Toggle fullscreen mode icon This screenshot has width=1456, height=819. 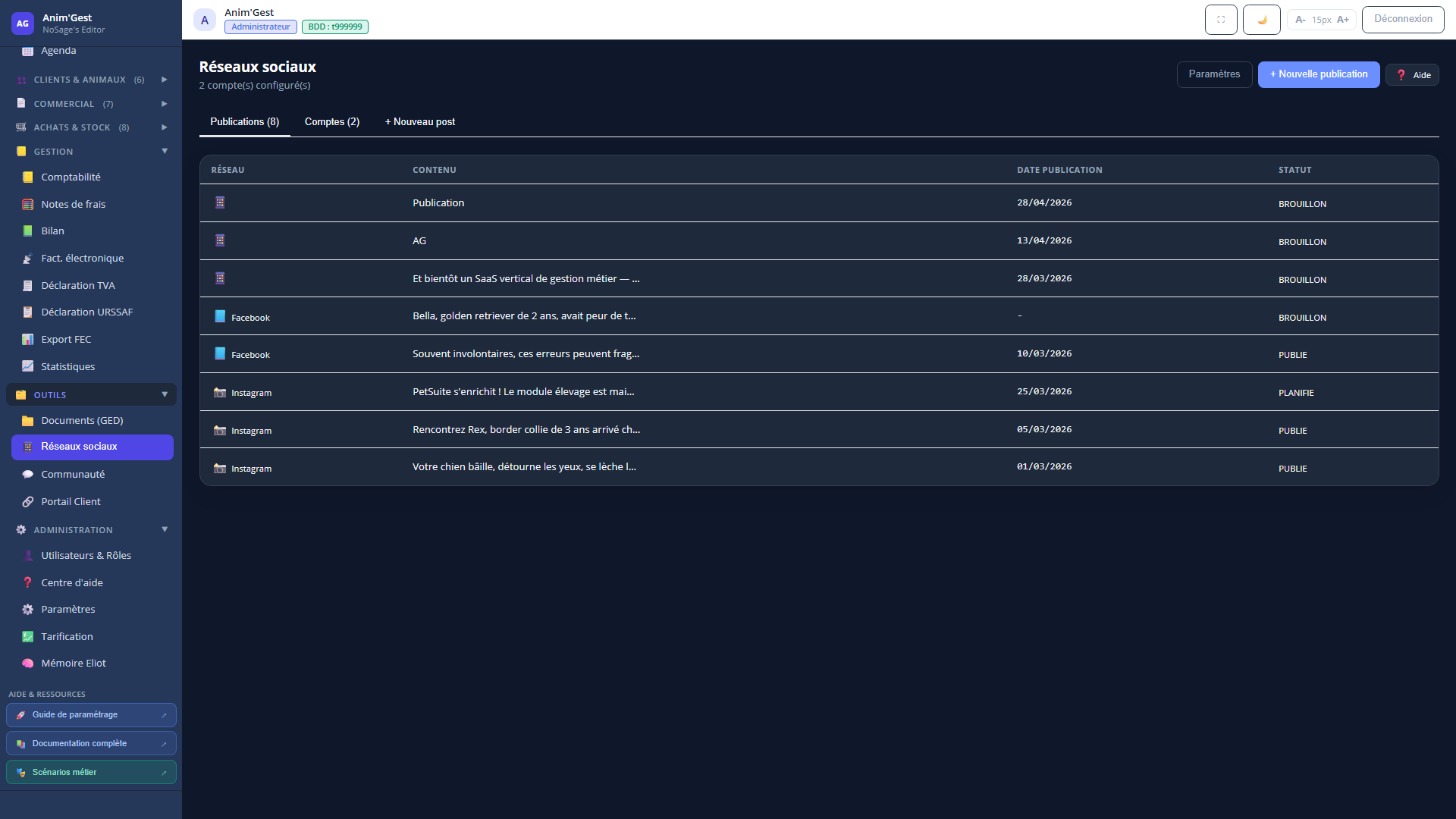pyautogui.click(x=1221, y=20)
